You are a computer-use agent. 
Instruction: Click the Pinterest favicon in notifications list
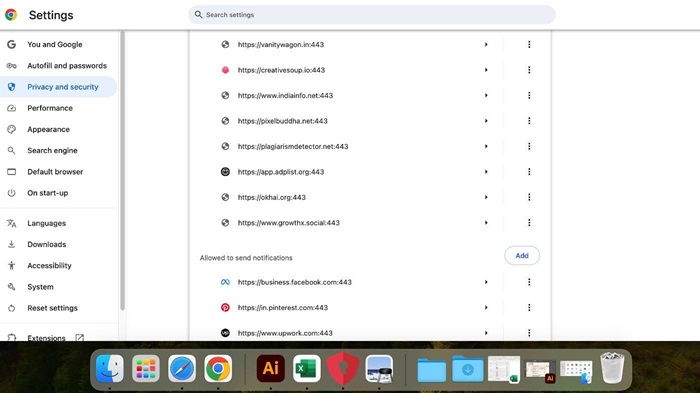[x=225, y=307]
